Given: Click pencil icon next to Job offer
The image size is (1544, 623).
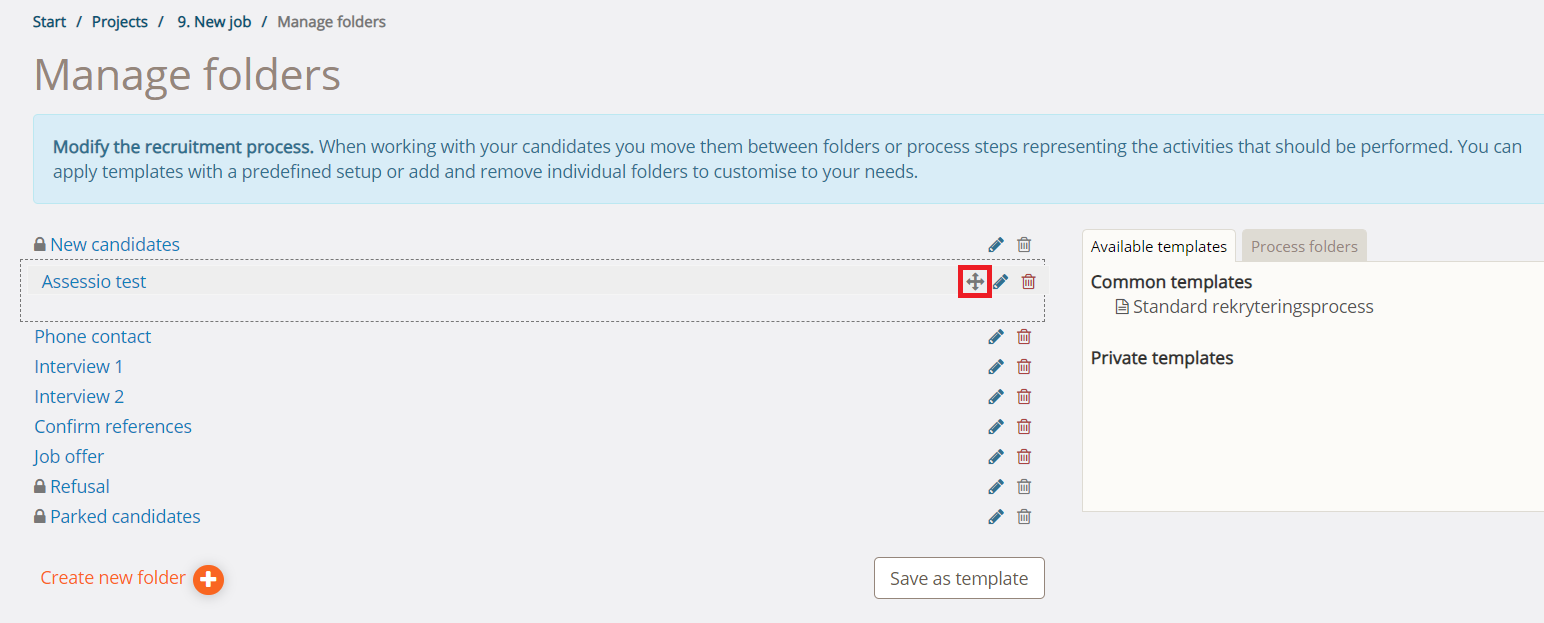Looking at the screenshot, I should (x=996, y=457).
